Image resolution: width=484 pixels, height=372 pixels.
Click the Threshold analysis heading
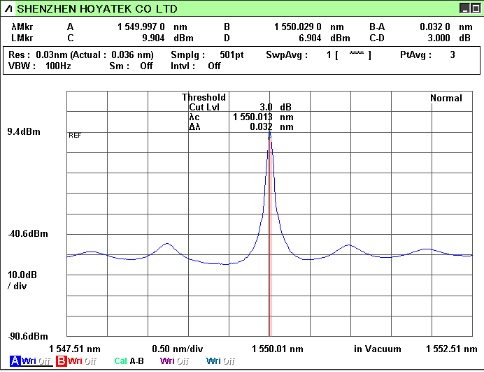[204, 97]
